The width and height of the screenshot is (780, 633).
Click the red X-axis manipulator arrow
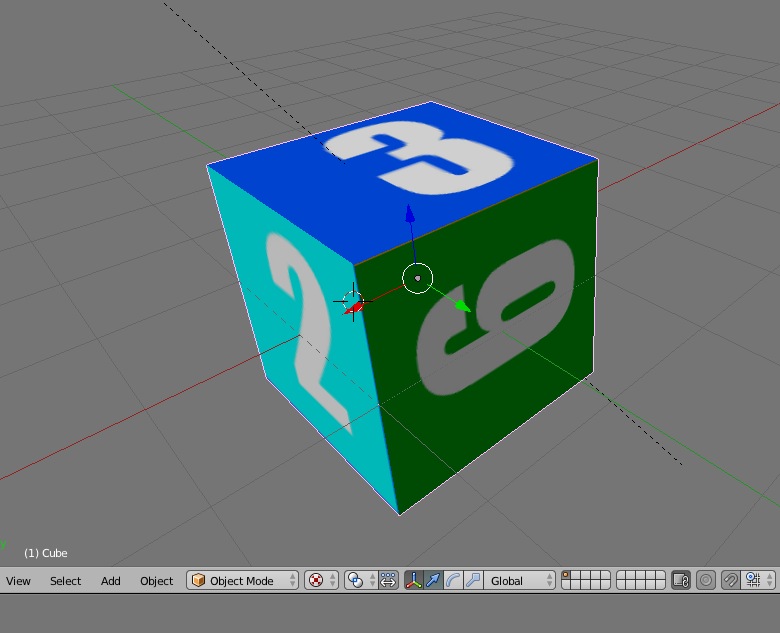[354, 309]
